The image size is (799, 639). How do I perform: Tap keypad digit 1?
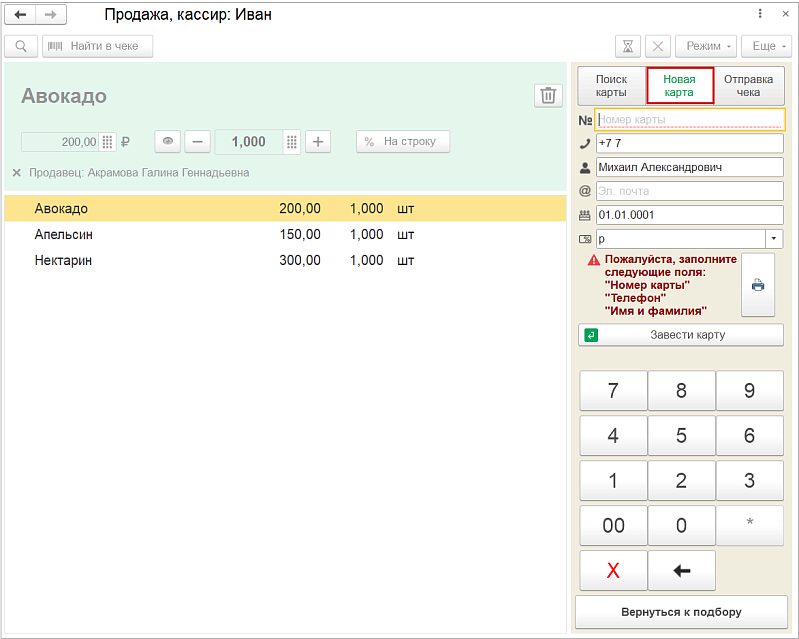[614, 481]
